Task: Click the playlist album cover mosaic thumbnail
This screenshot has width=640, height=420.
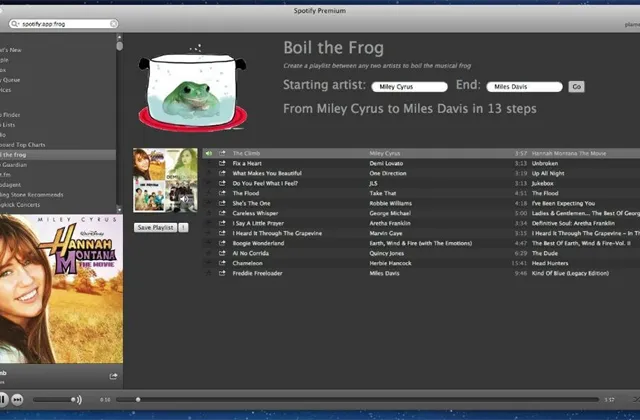Action: point(165,180)
